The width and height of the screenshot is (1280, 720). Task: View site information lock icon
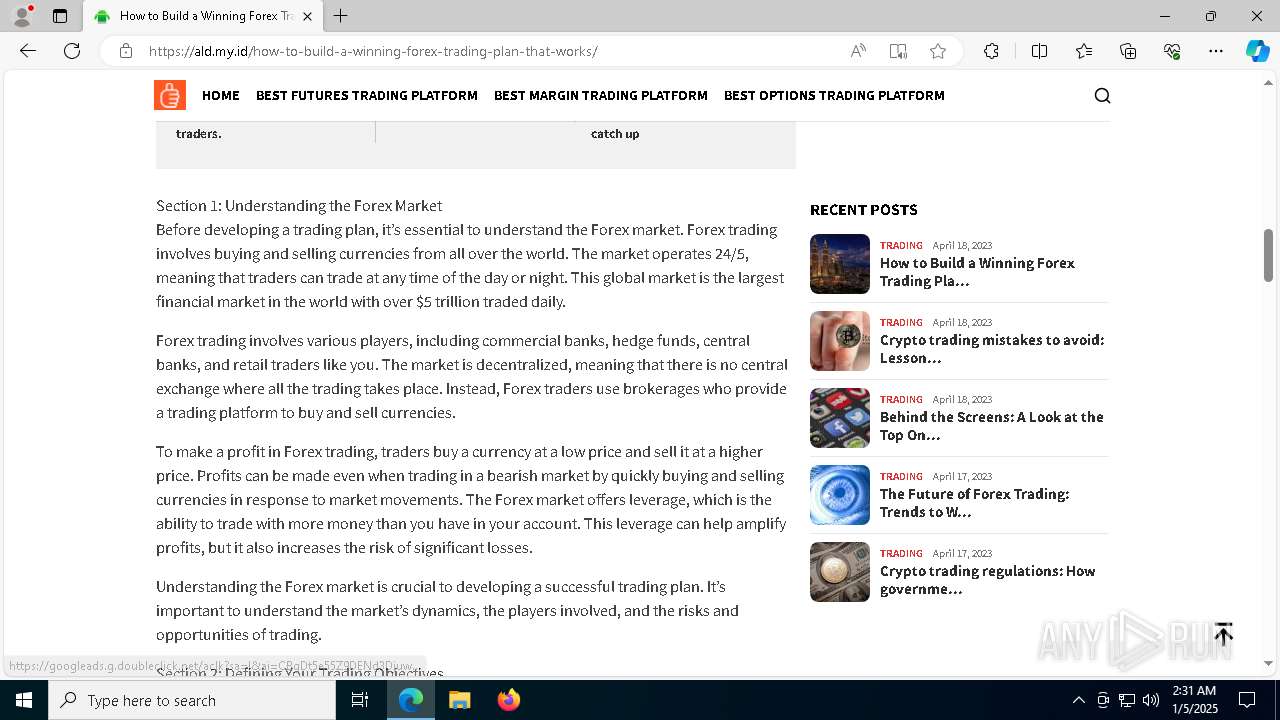tap(126, 51)
